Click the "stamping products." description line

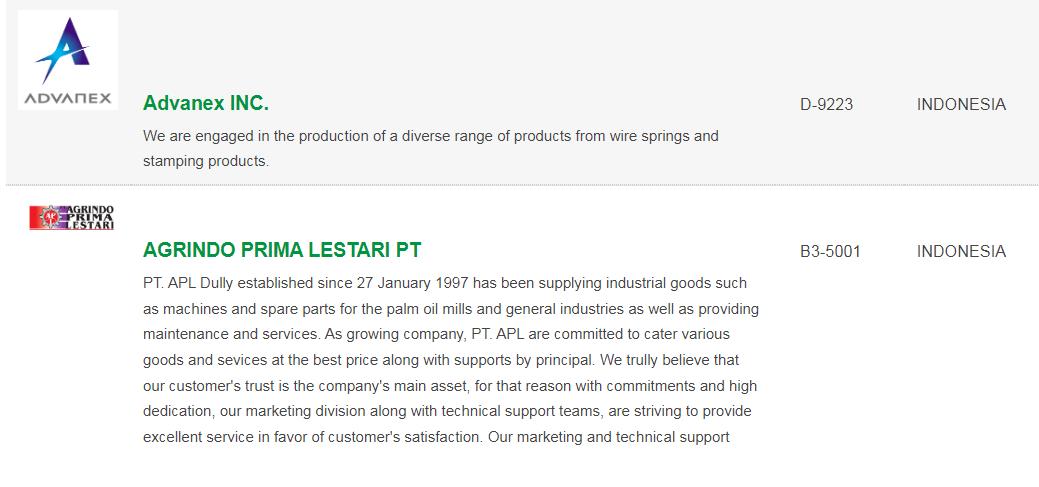click(206, 161)
